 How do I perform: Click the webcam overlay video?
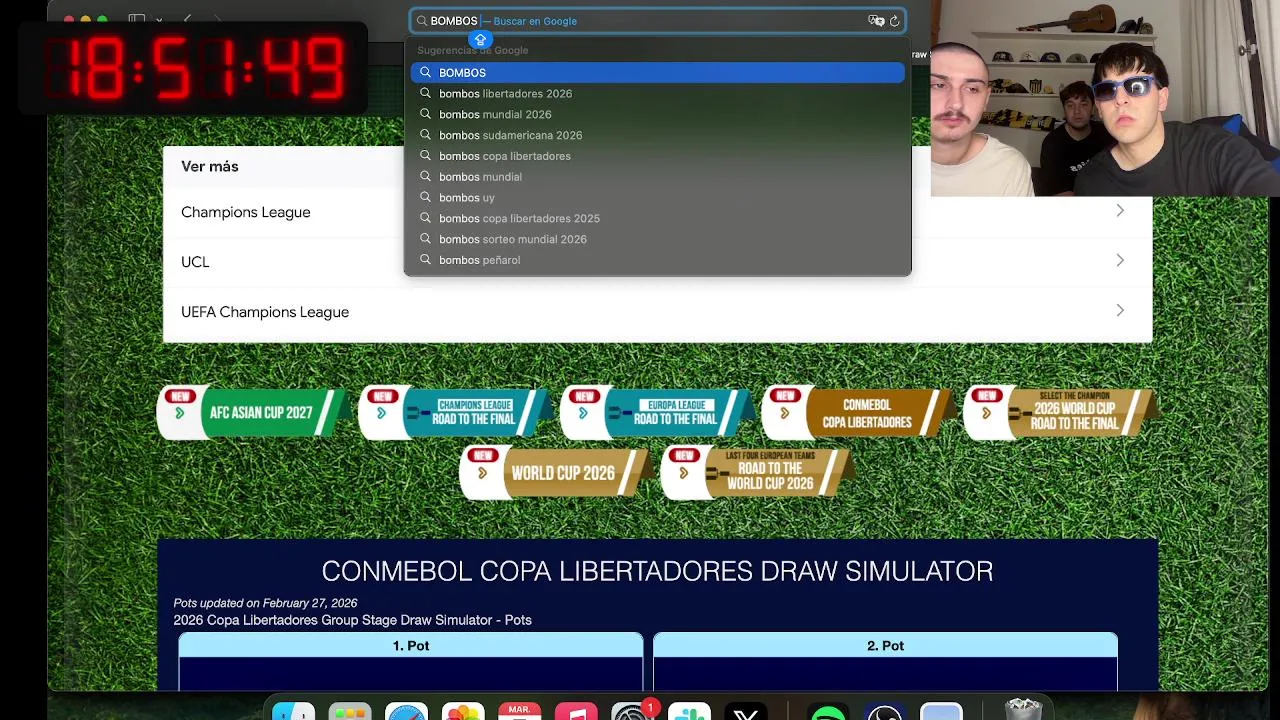(x=1105, y=98)
